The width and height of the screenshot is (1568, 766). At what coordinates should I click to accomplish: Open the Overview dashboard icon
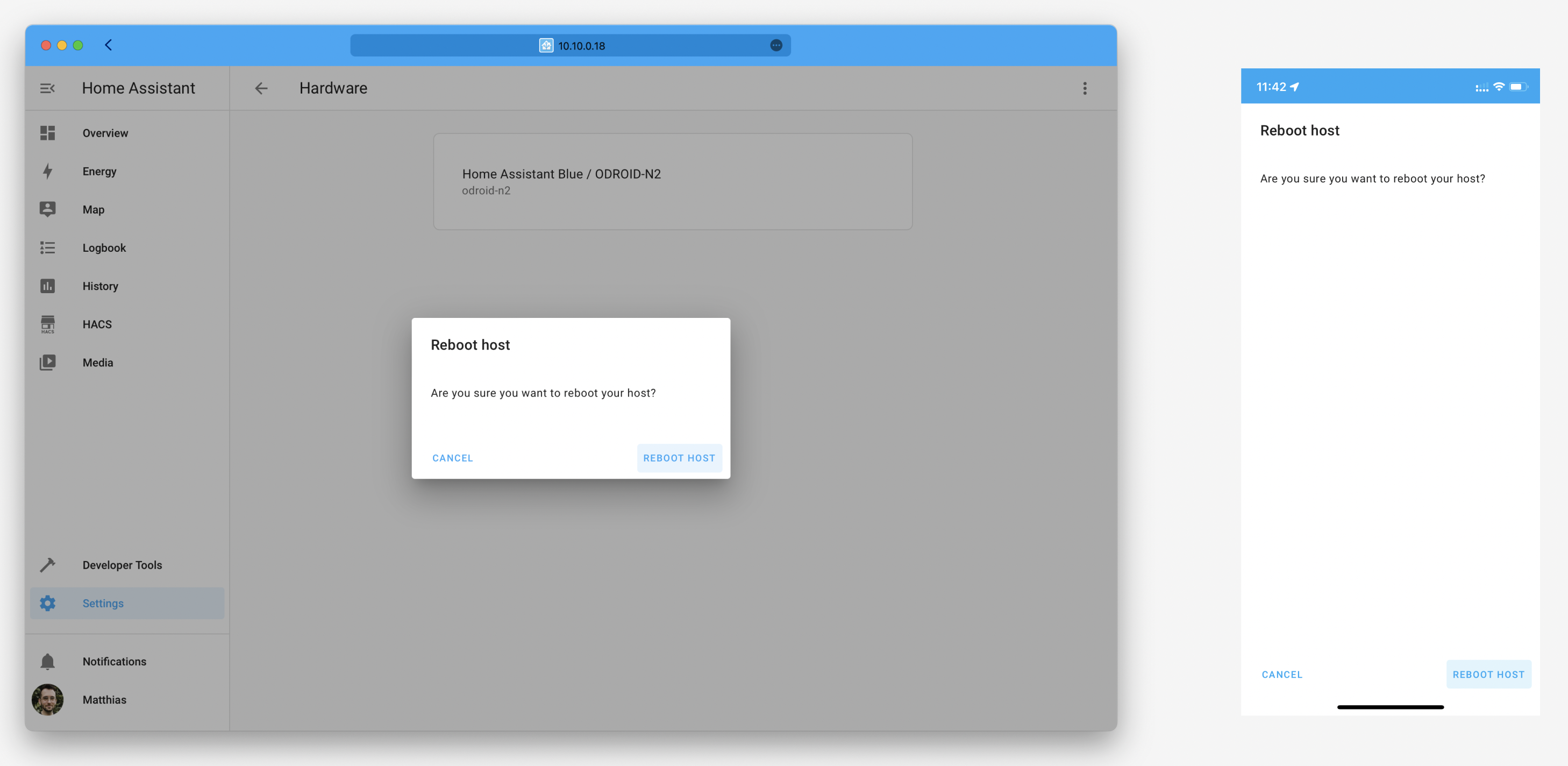[x=47, y=133]
